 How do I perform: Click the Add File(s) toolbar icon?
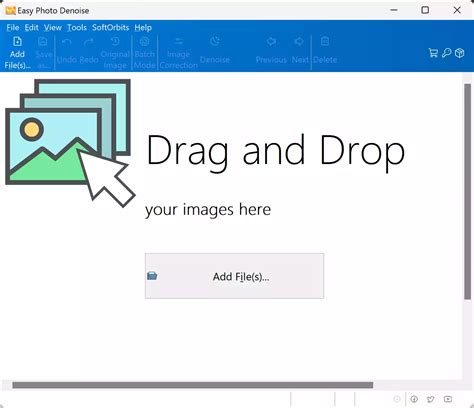(17, 41)
